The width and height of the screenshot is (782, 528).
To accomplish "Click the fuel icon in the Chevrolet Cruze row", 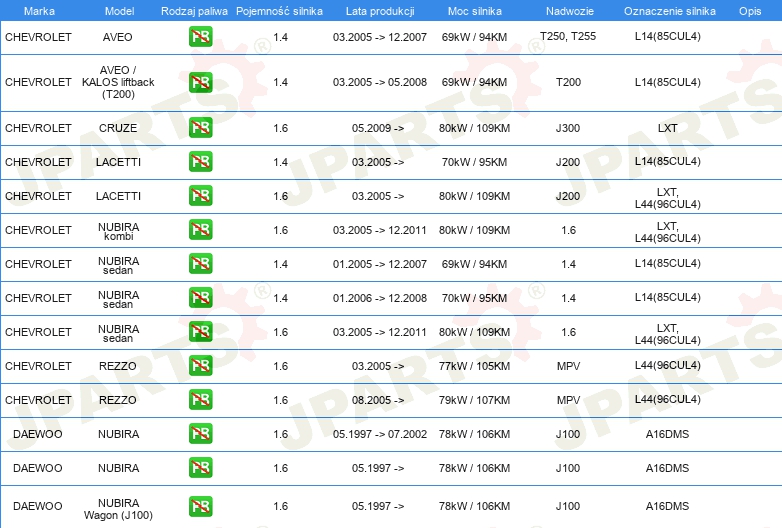I will pos(200,128).
